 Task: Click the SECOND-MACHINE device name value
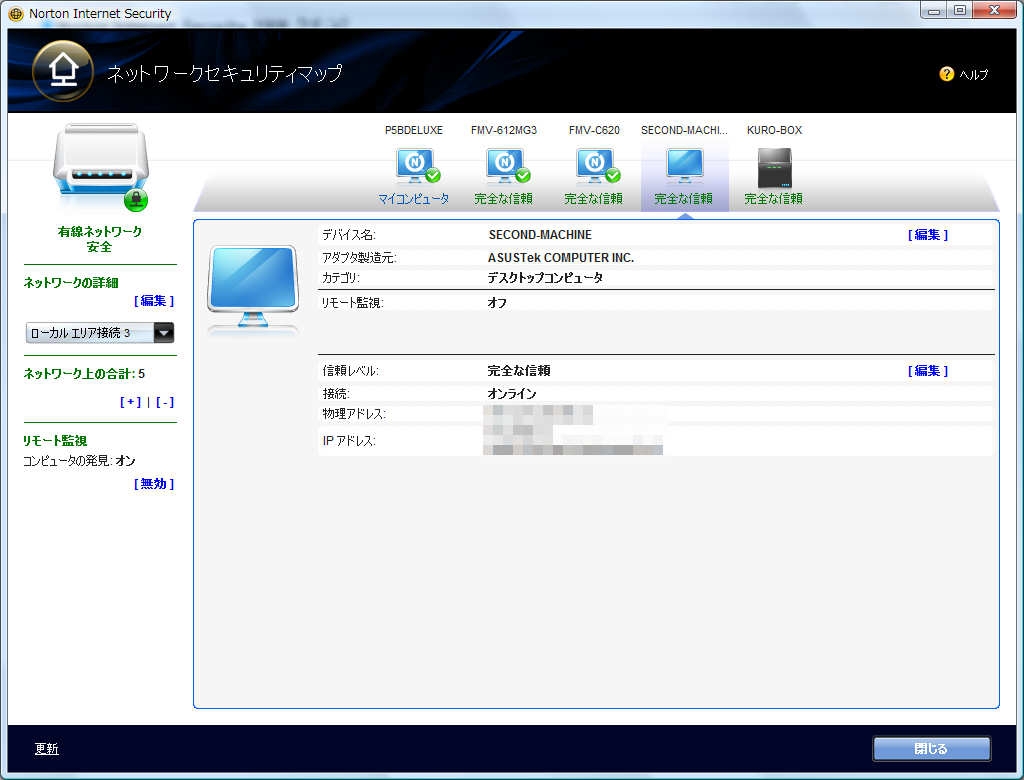tap(540, 235)
